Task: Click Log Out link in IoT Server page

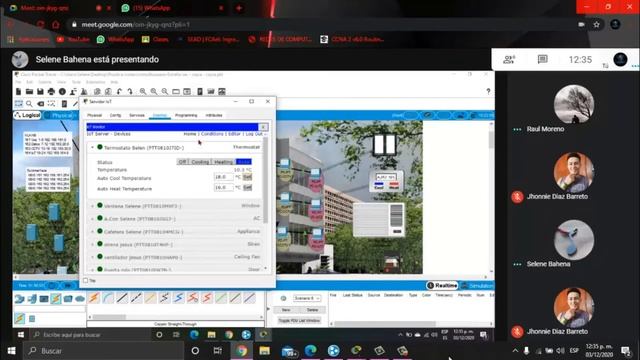Action: 254,134
